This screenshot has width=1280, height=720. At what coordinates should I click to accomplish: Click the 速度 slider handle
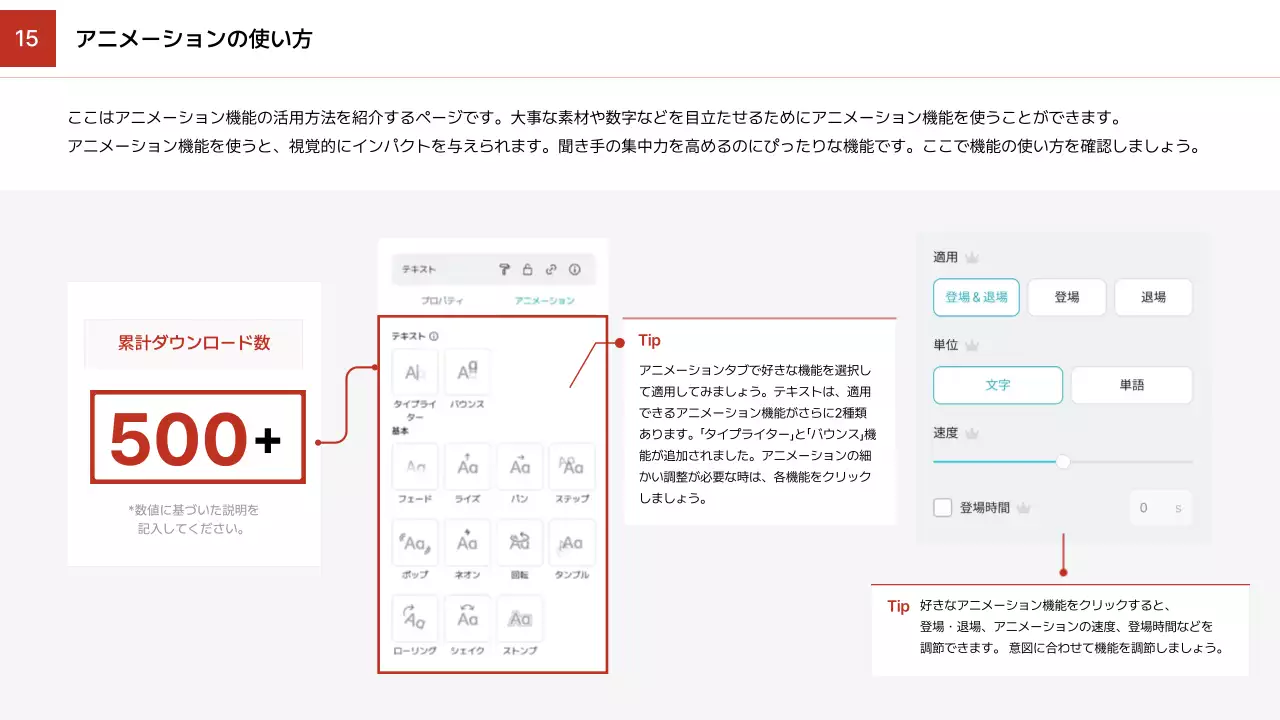point(1063,462)
